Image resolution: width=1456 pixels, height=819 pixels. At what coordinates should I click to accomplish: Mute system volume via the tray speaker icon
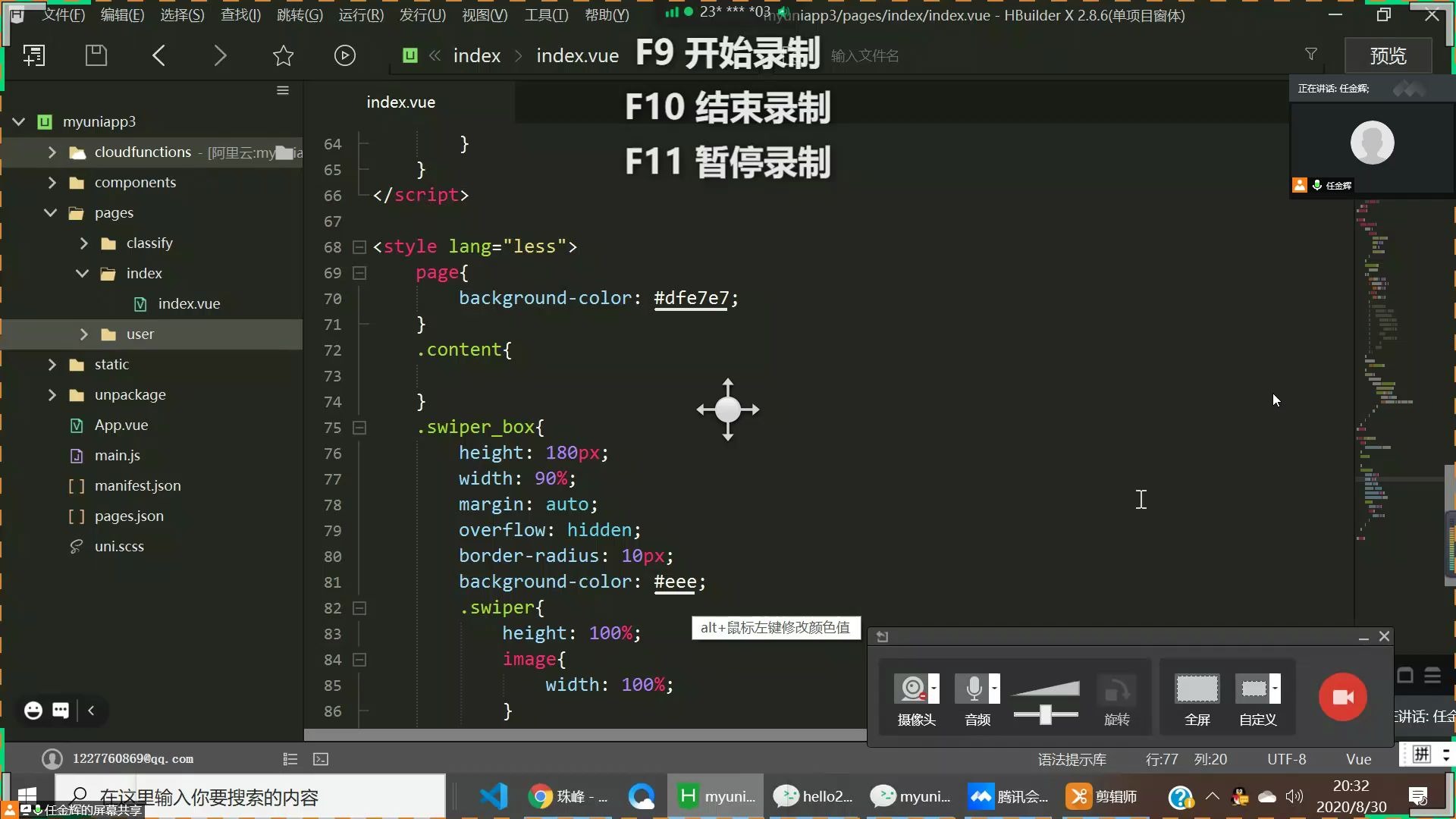point(1294,796)
